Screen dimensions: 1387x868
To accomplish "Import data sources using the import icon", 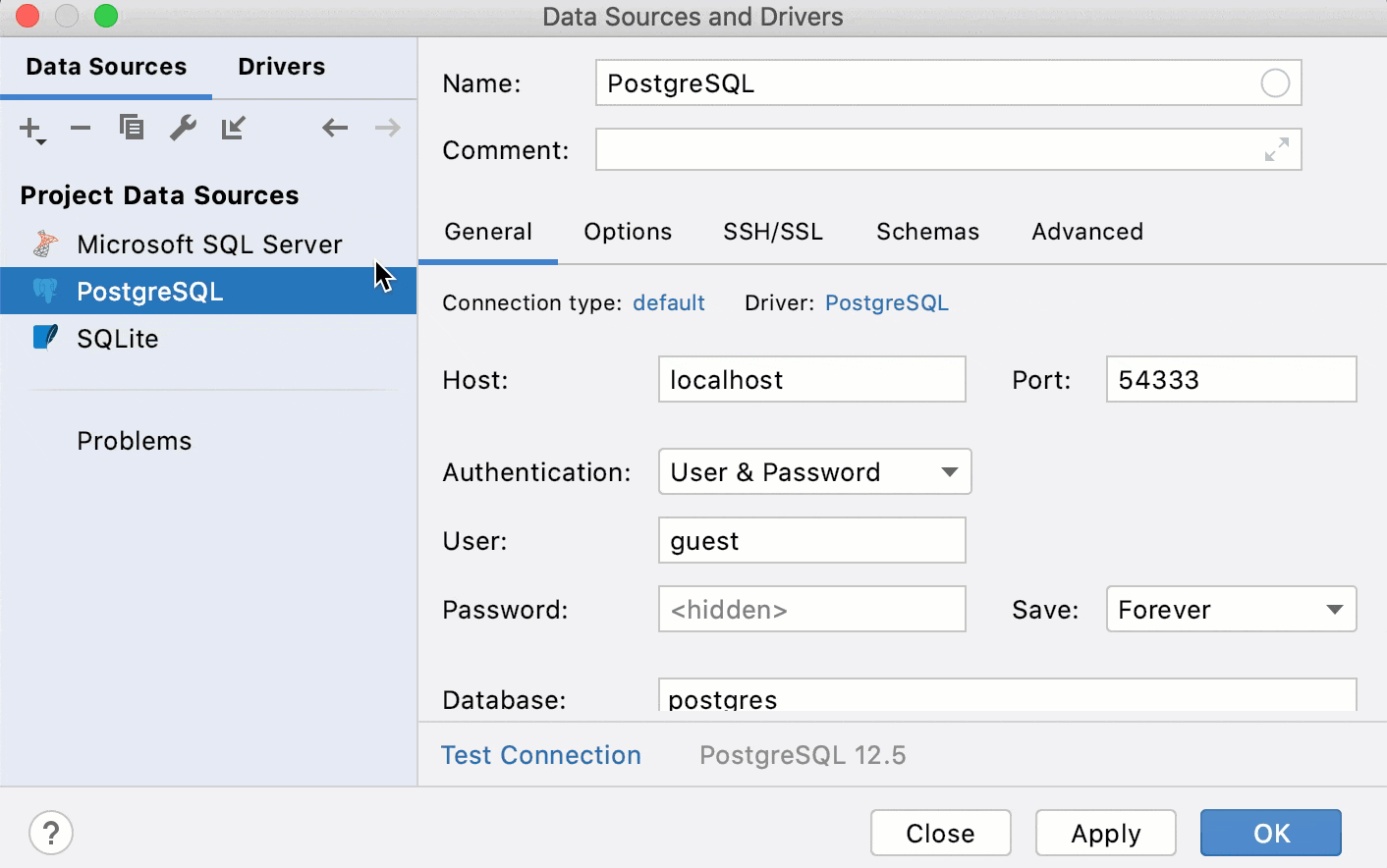I will click(233, 128).
